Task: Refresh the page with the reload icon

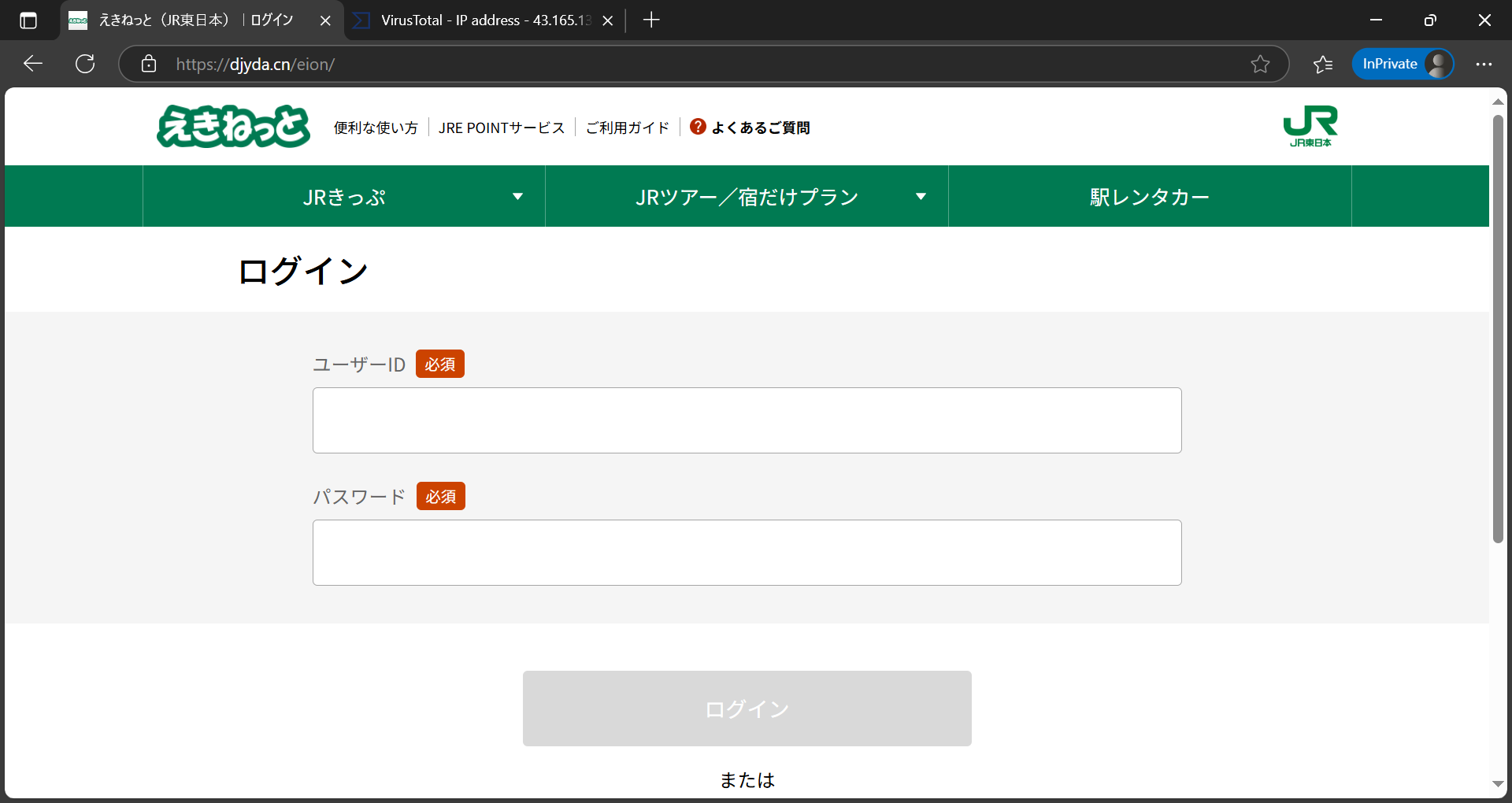Action: click(85, 64)
